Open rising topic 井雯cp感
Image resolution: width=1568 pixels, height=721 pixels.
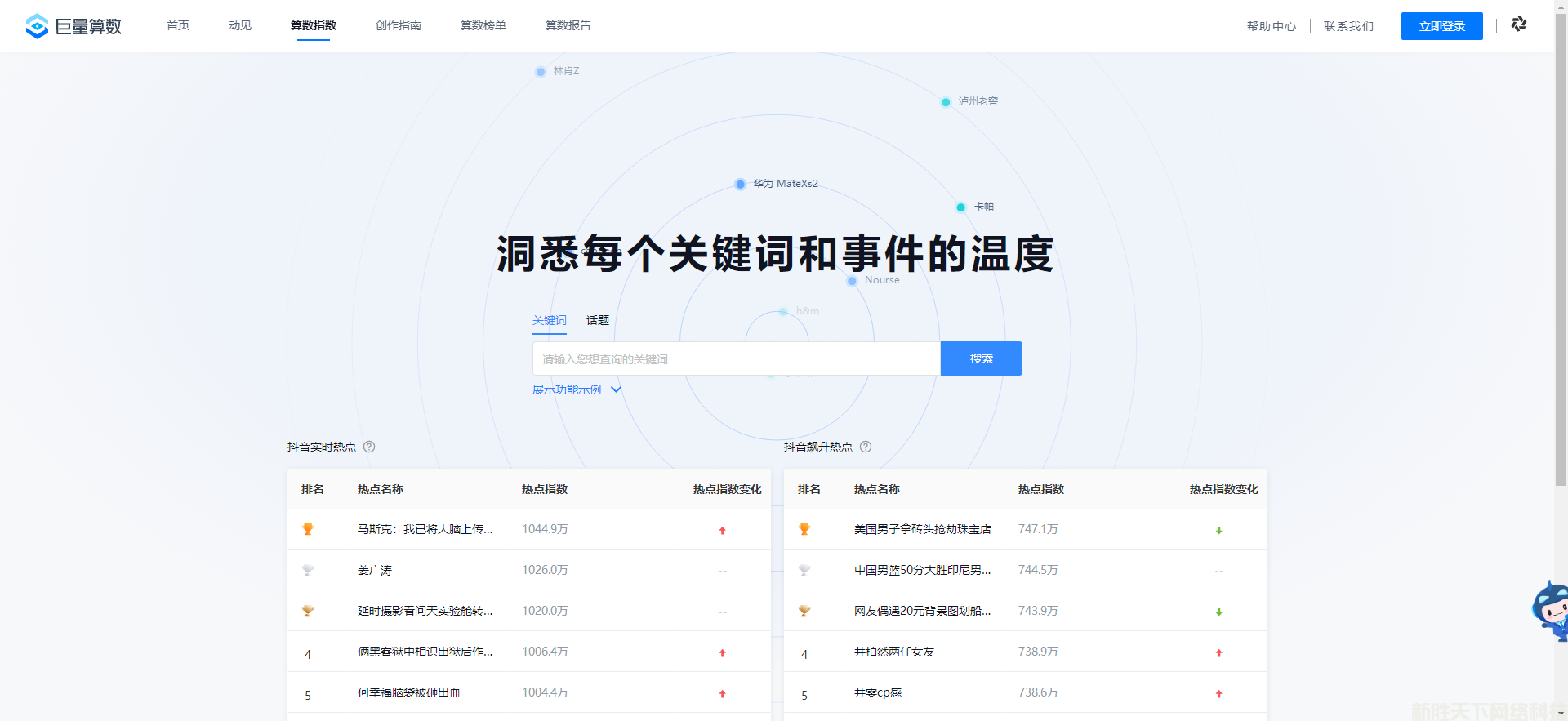[x=878, y=692]
